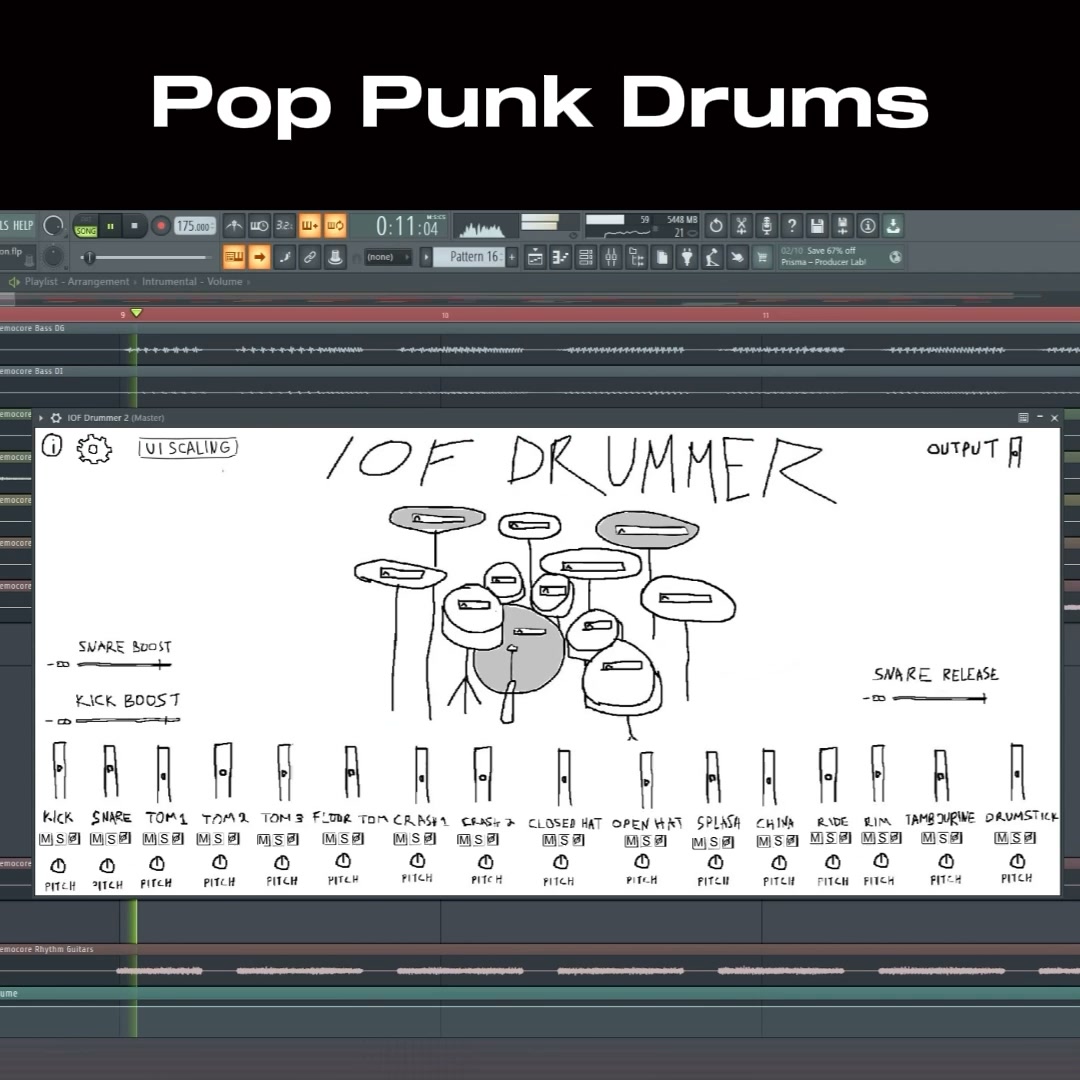Solo the FLOOR TOM channel
The image size is (1080, 1080).
coord(343,839)
